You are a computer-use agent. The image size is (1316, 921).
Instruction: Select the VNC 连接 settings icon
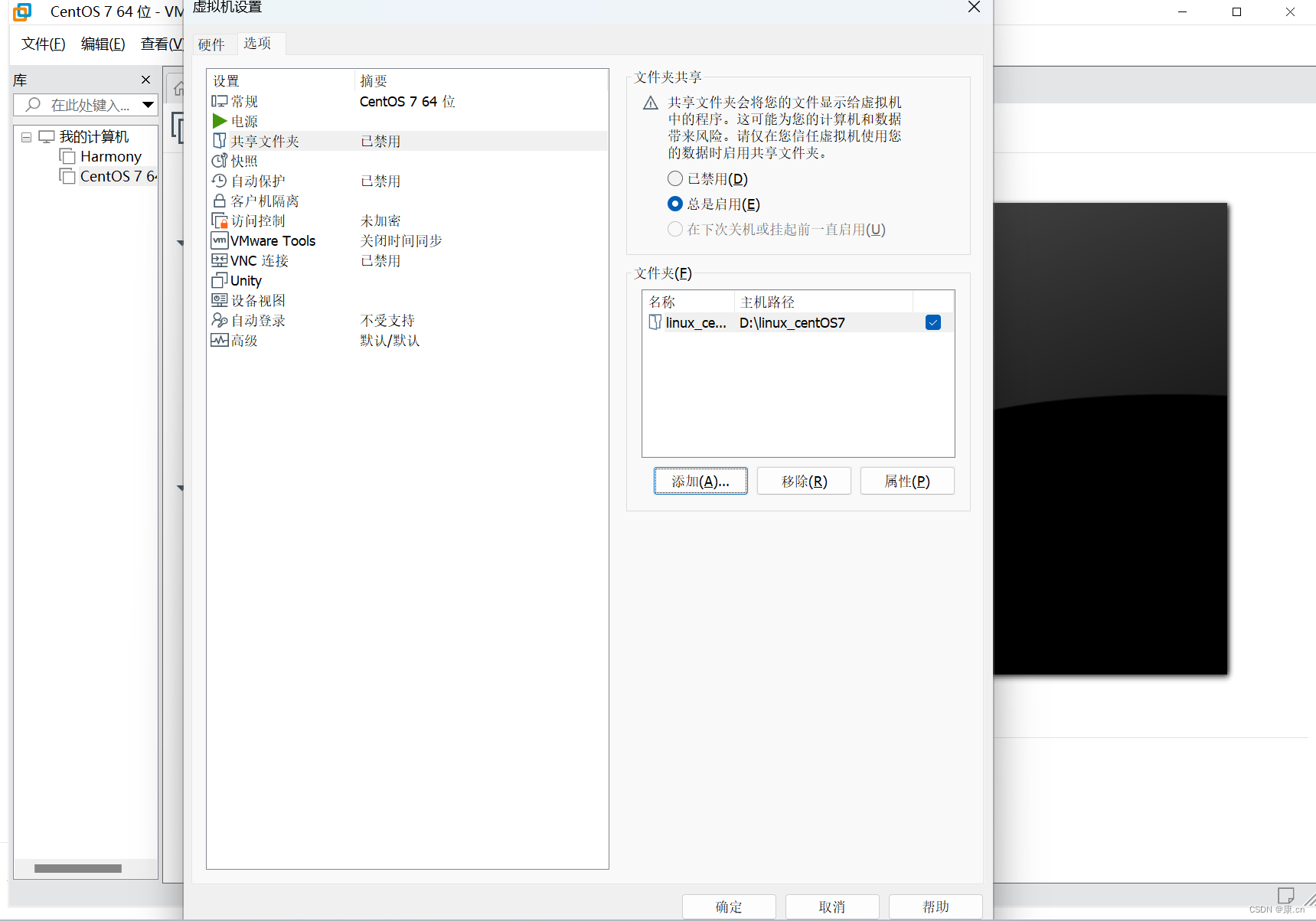pos(260,260)
